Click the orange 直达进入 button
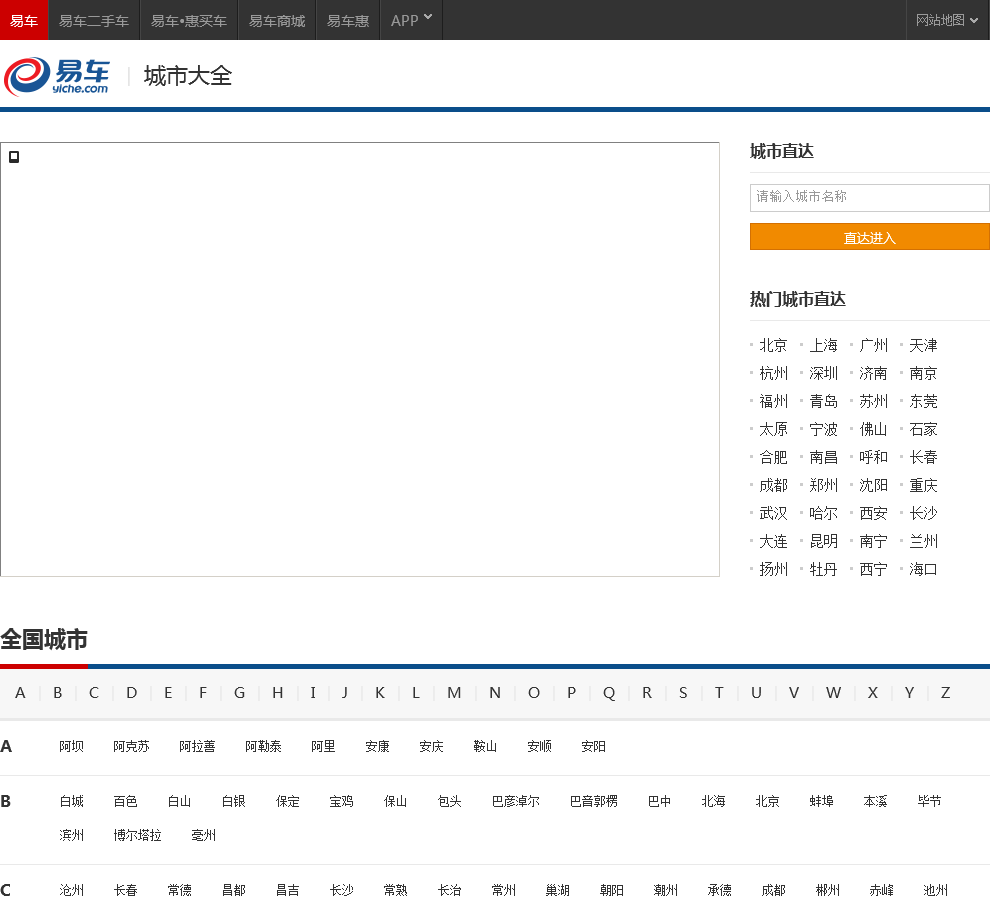990x900 pixels. coord(869,237)
